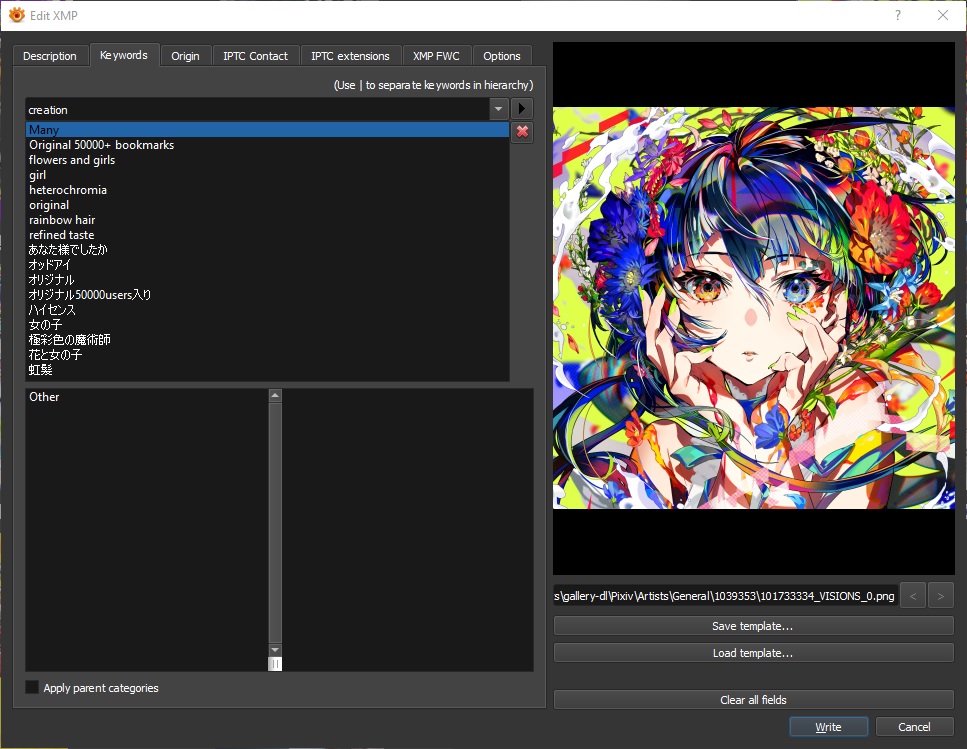Switch to the Description tab
Screen dimensions: 967x749
click(x=50, y=56)
